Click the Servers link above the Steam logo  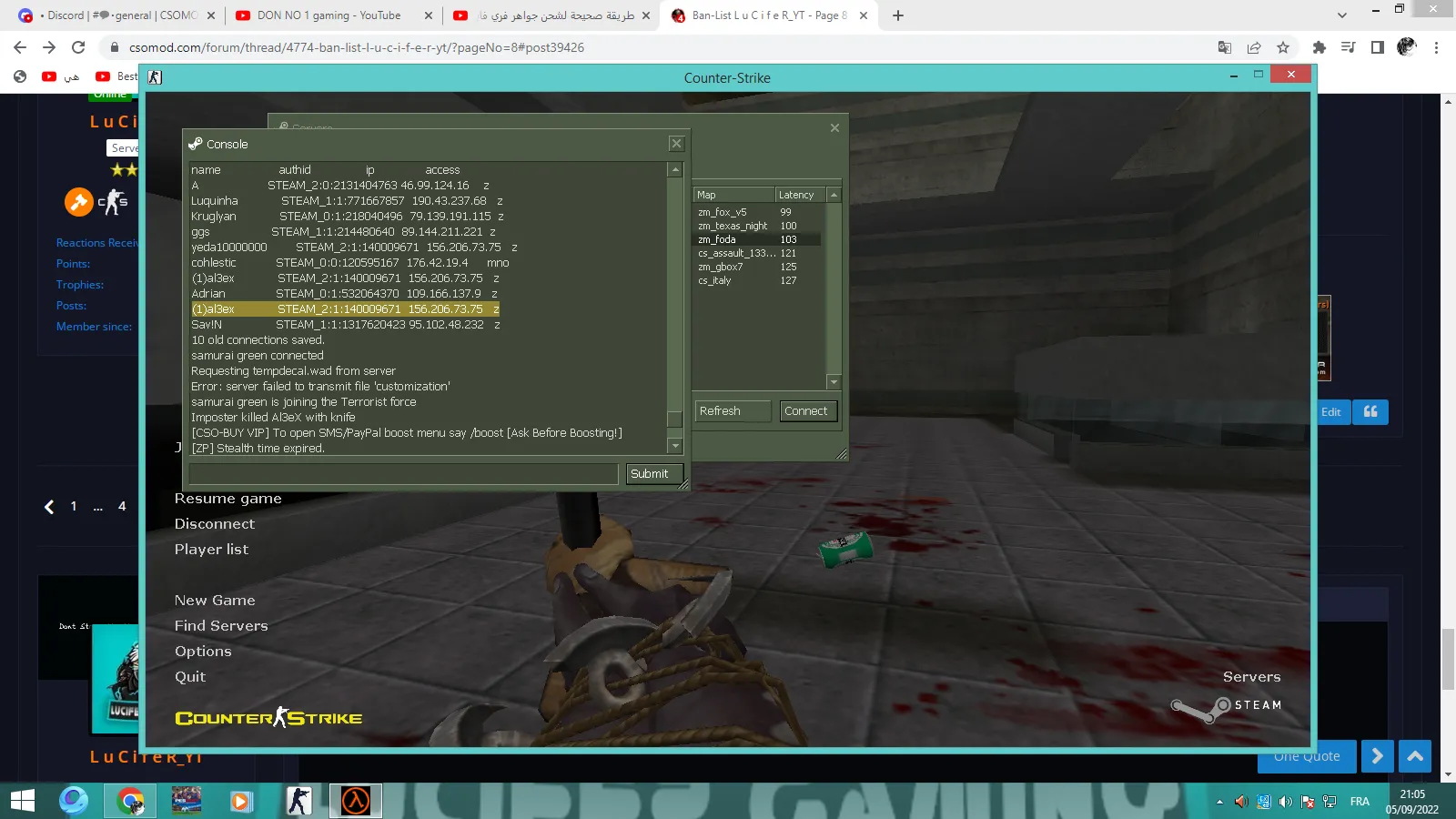(x=1251, y=677)
